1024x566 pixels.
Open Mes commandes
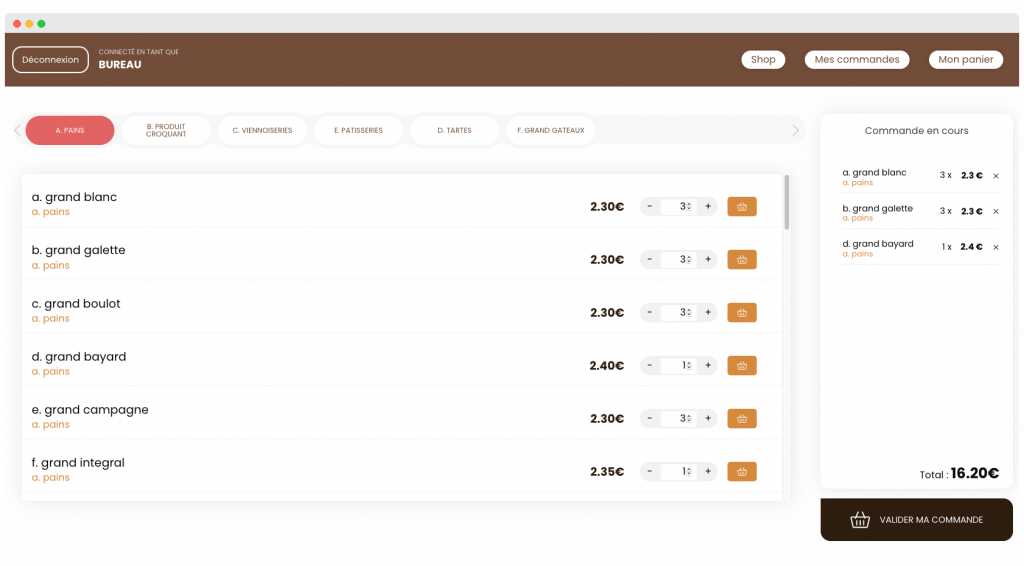tap(857, 59)
